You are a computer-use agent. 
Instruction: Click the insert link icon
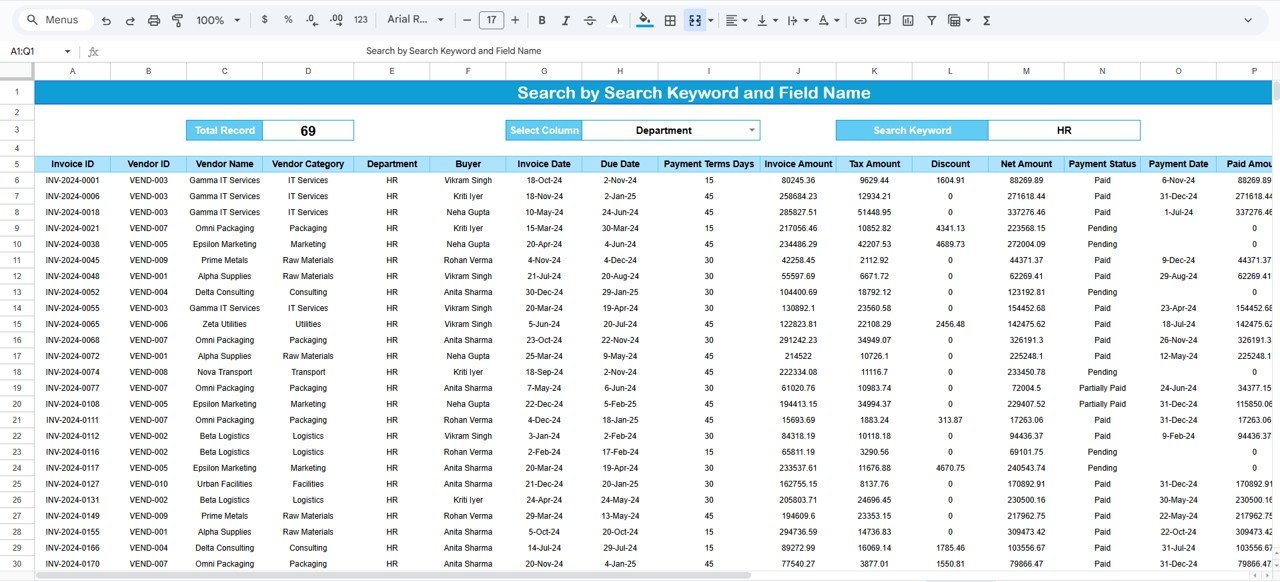[x=860, y=20]
